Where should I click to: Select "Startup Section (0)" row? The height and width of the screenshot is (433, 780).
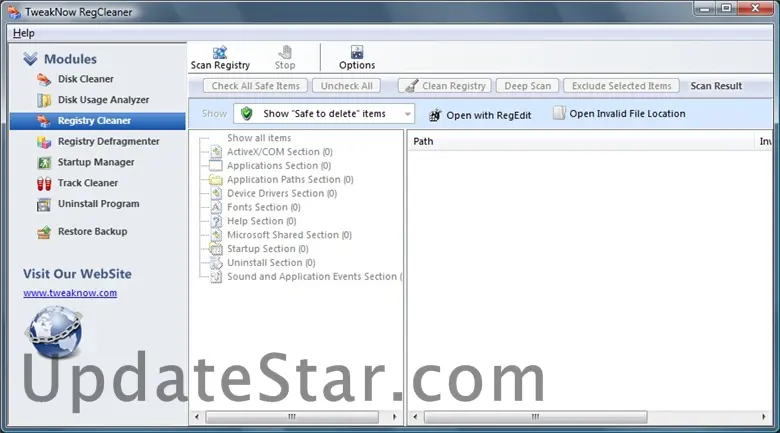click(x=268, y=249)
